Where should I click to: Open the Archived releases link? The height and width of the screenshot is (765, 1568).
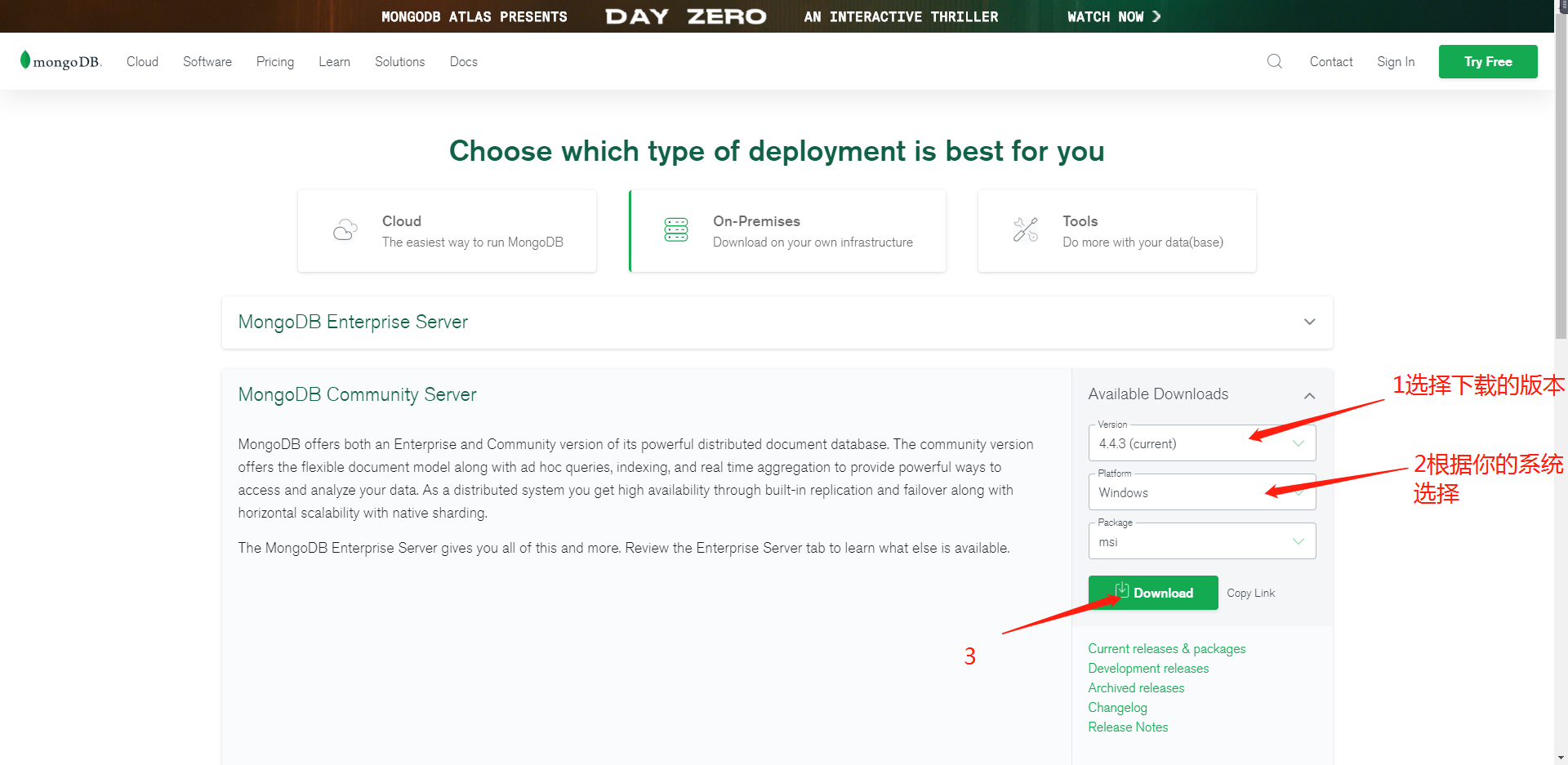pos(1136,688)
